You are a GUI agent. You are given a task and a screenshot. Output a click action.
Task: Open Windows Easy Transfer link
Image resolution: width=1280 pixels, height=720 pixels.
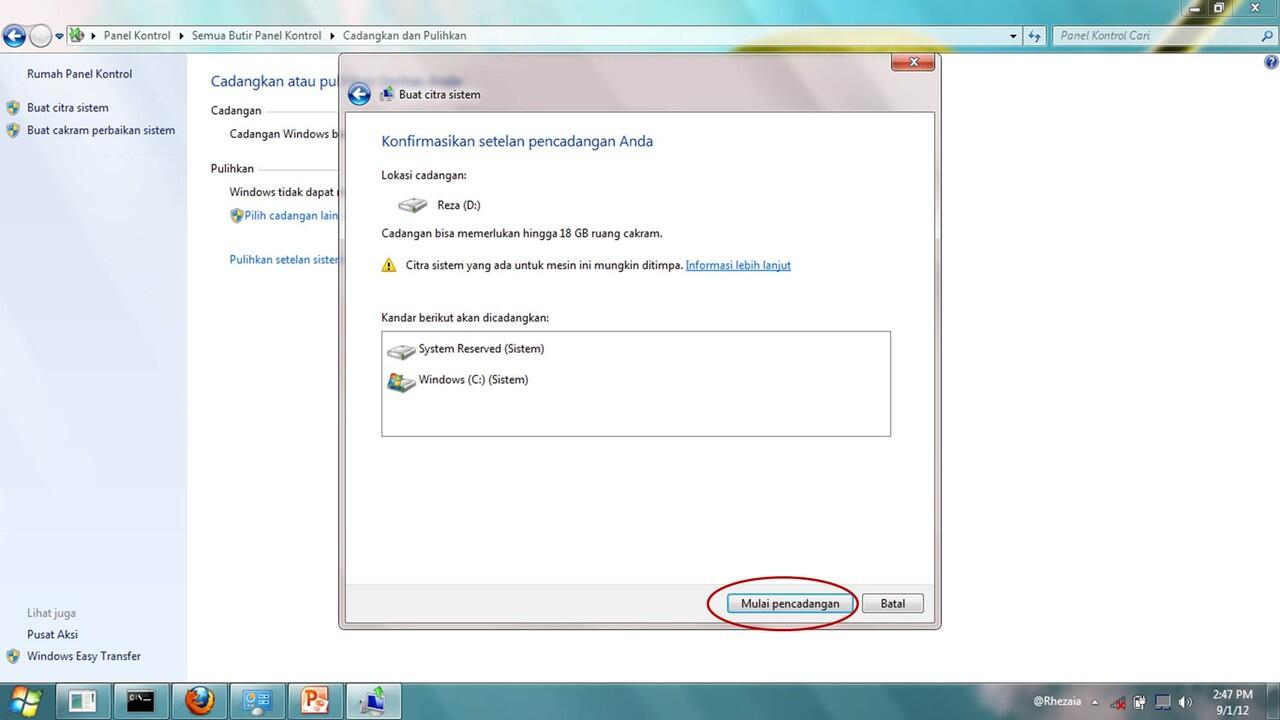[x=84, y=657]
